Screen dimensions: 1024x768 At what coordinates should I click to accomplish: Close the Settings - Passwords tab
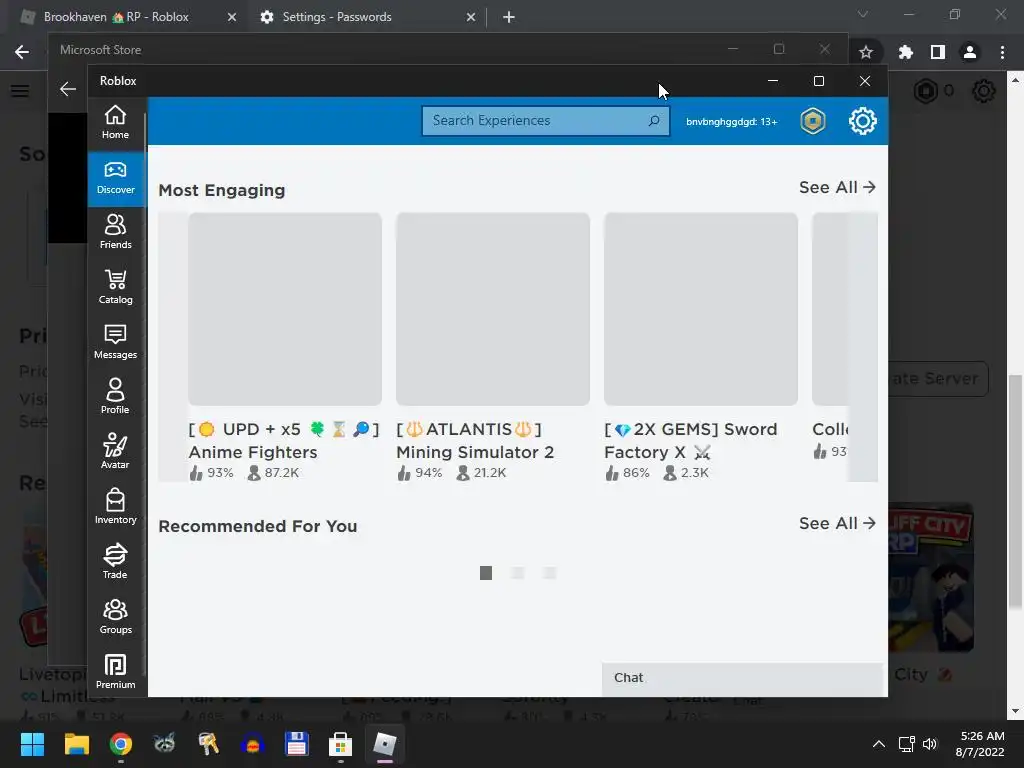click(x=470, y=18)
